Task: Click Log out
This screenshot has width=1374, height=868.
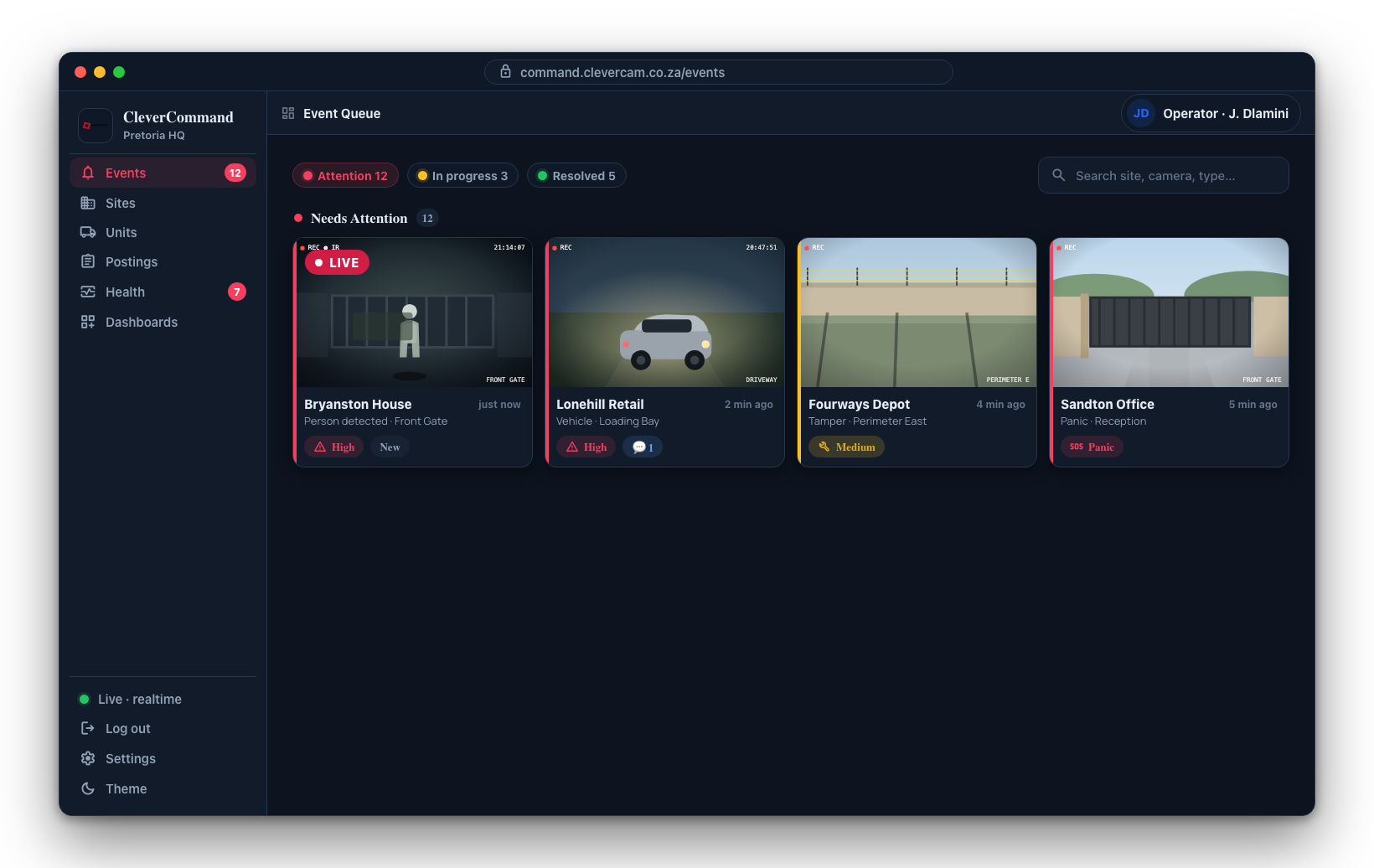Action: pyautogui.click(x=163, y=728)
